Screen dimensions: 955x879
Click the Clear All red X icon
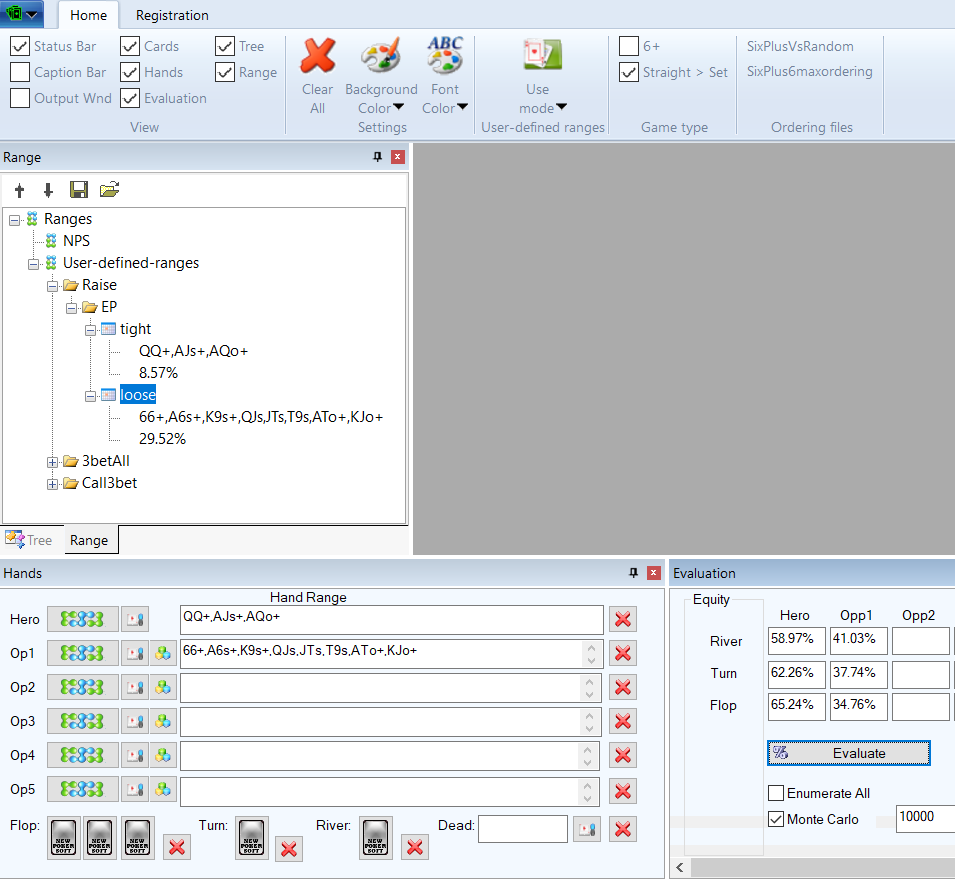[x=318, y=56]
